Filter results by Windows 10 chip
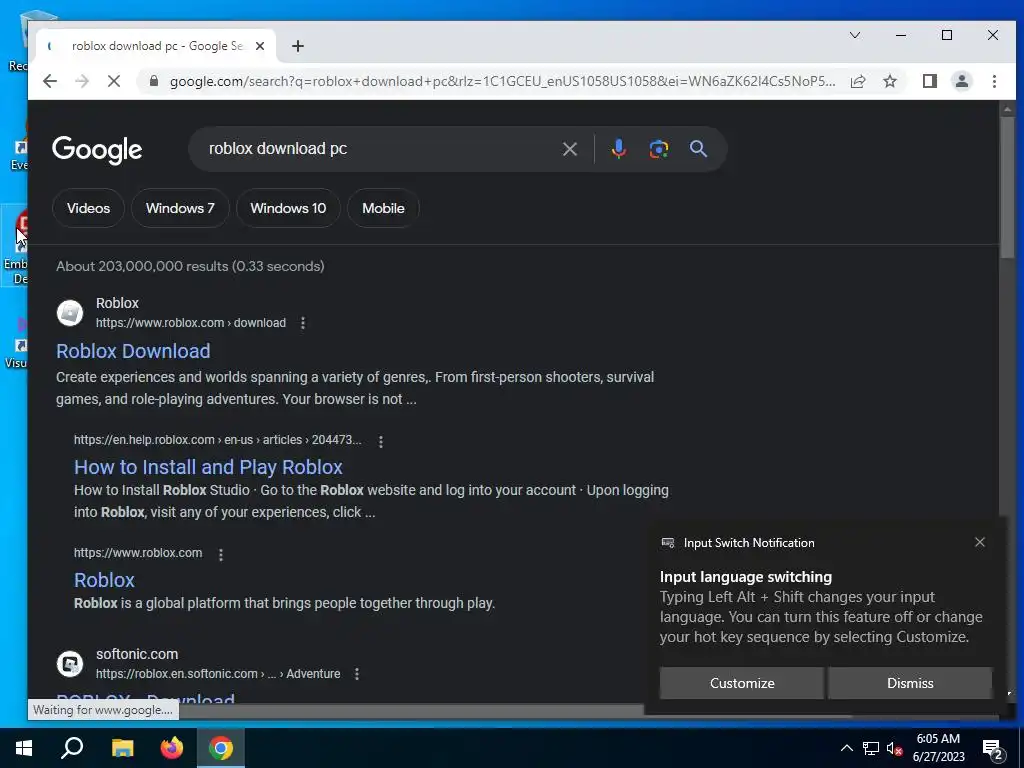Image resolution: width=1024 pixels, height=768 pixels. (288, 208)
